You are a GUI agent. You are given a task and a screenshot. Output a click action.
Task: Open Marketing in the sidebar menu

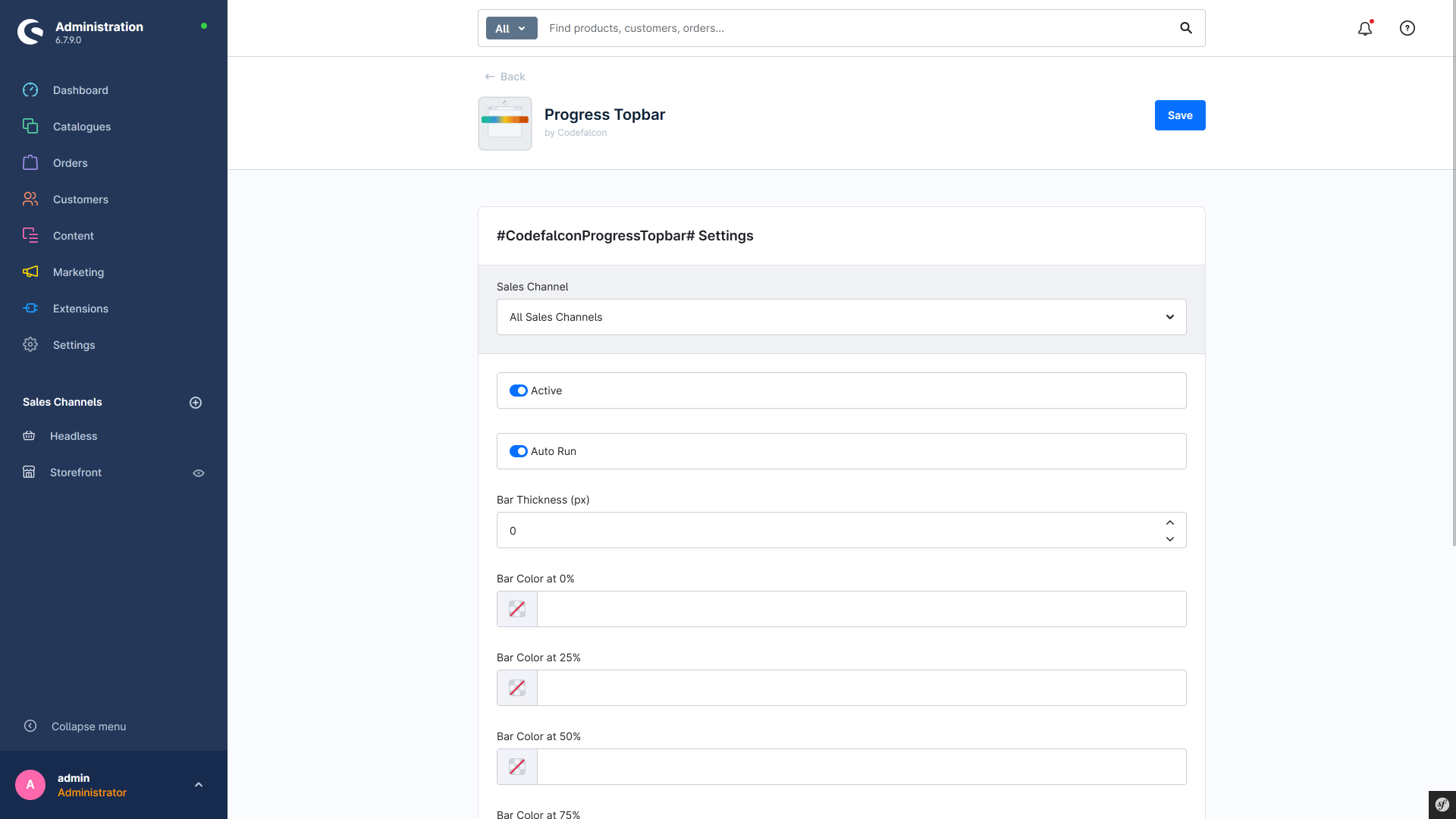78,272
